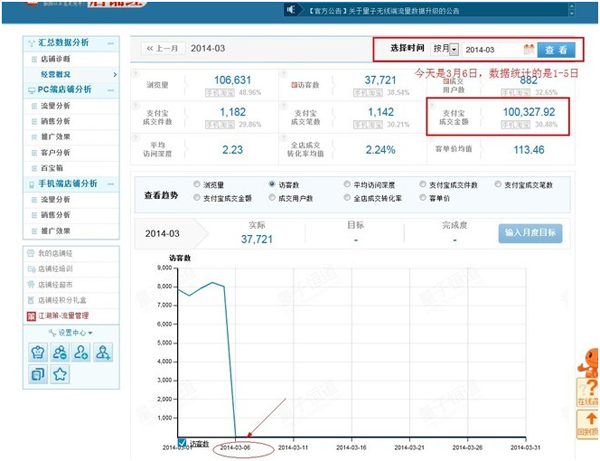The height and width of the screenshot is (461, 600).
Task: Select the 浏览量 radio button
Action: click(196, 186)
